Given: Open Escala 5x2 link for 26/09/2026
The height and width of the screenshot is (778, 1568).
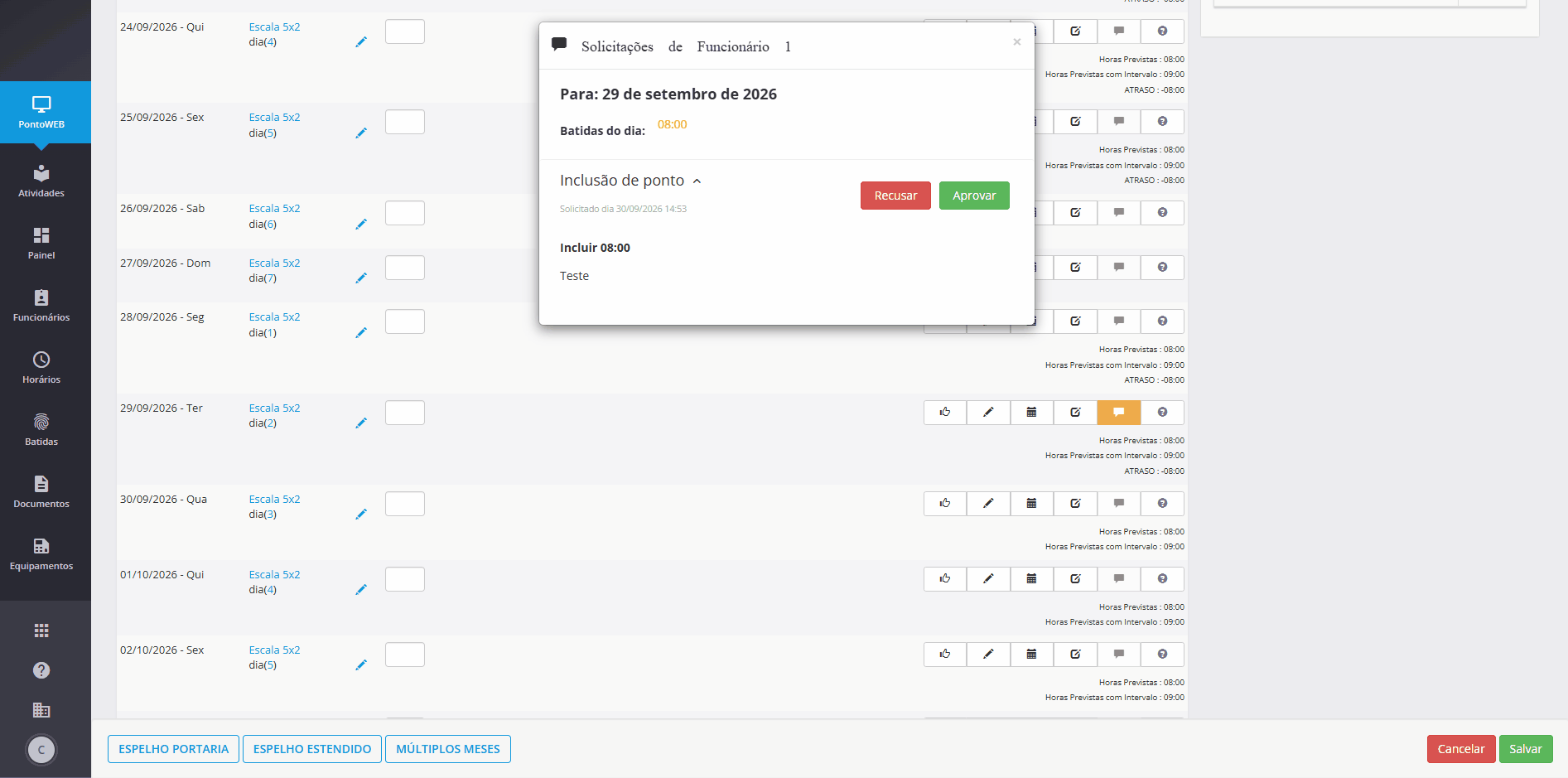Looking at the screenshot, I should coord(274,209).
